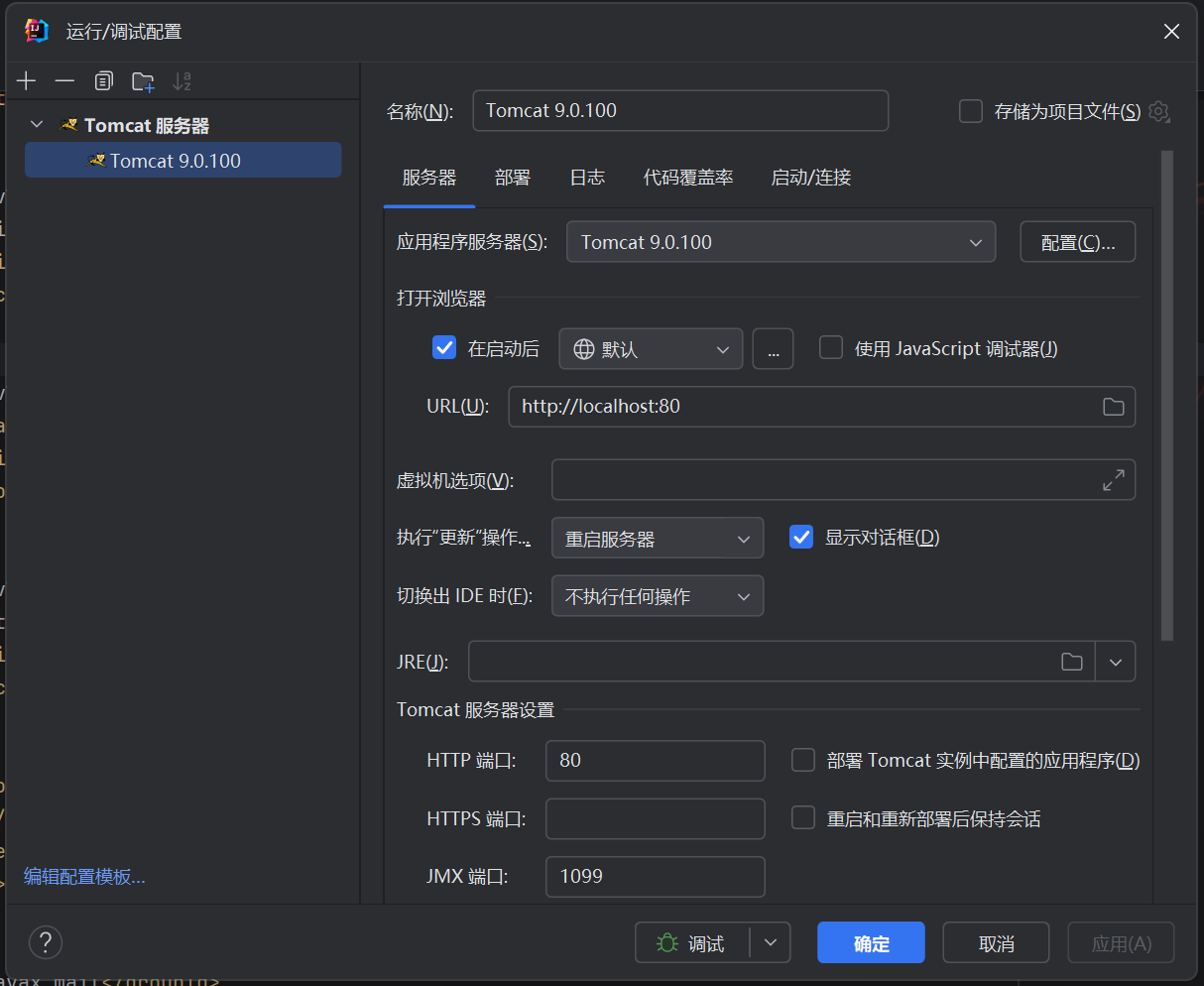This screenshot has width=1204, height=986.
Task: Switch to 启动/连接 tab
Action: [811, 178]
